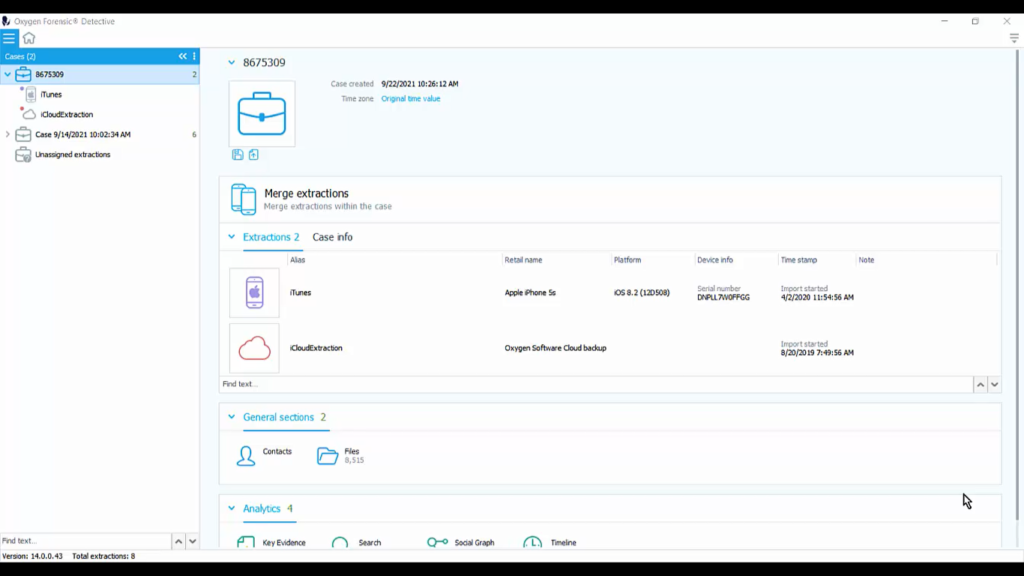Open the iTunes Apple iPhone extraction thumbnail

point(254,293)
